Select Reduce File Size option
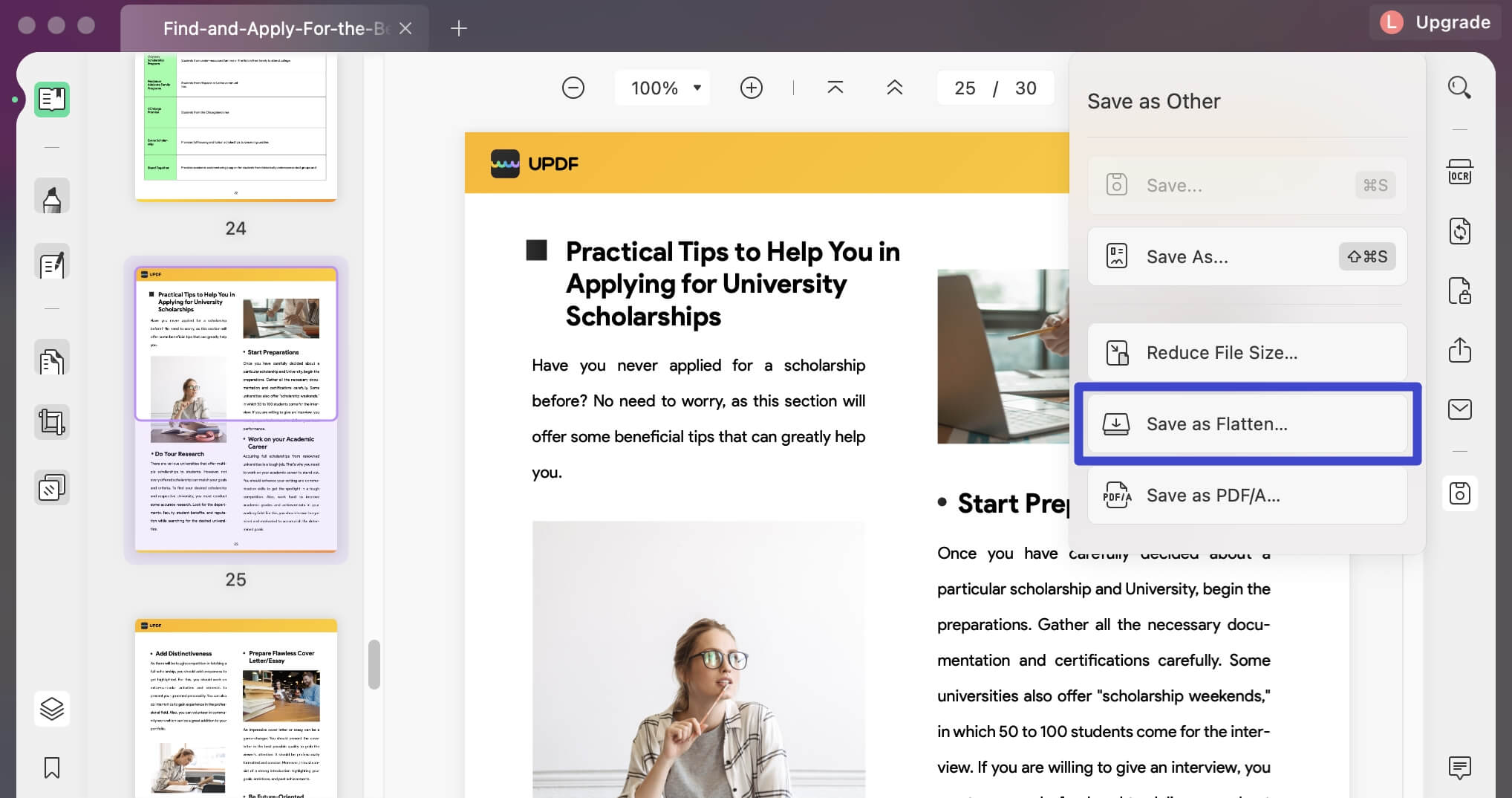Viewport: 1512px width, 798px height. 1247,352
